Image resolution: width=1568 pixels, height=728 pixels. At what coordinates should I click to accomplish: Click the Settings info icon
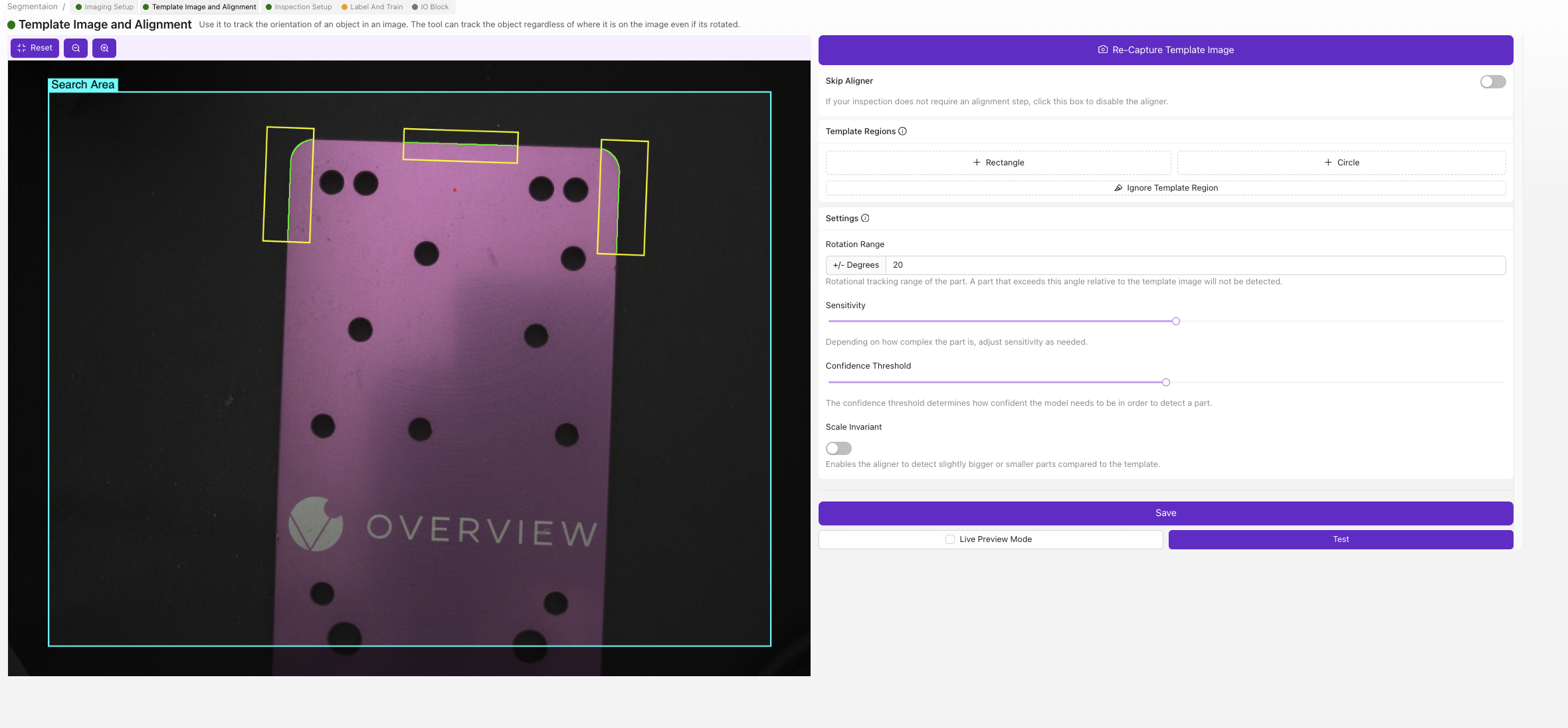pyautogui.click(x=865, y=218)
